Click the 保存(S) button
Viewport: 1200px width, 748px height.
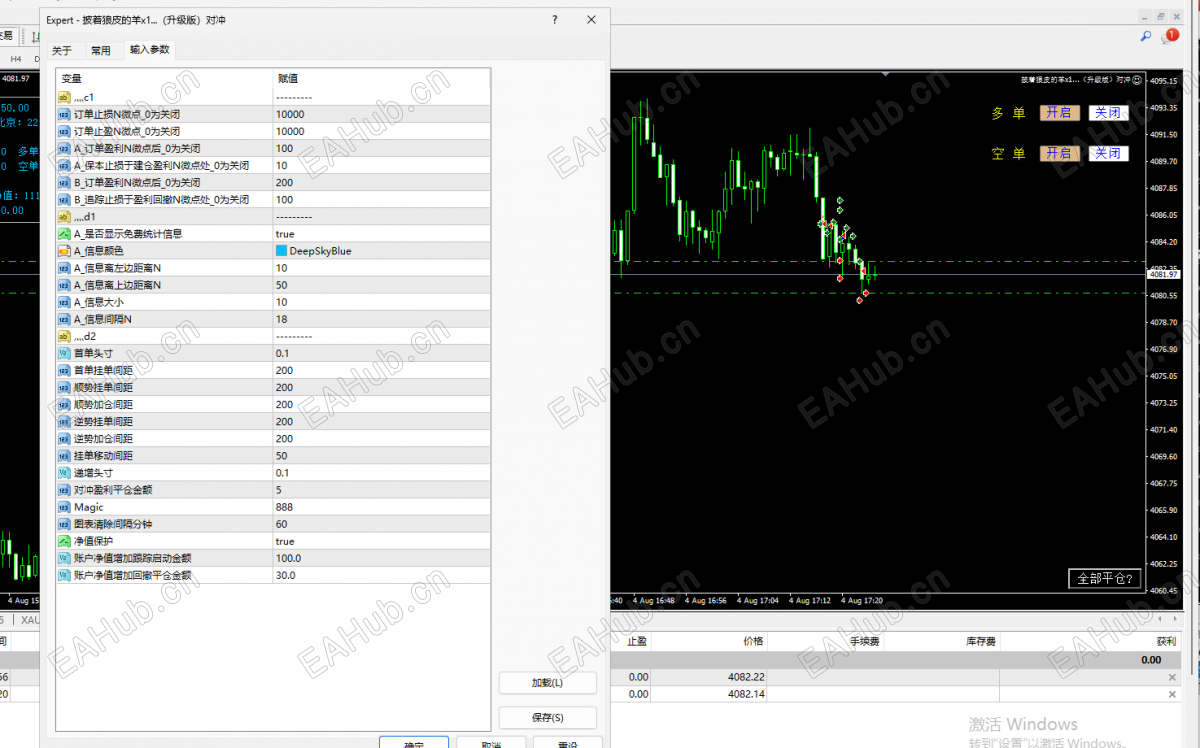tap(547, 718)
